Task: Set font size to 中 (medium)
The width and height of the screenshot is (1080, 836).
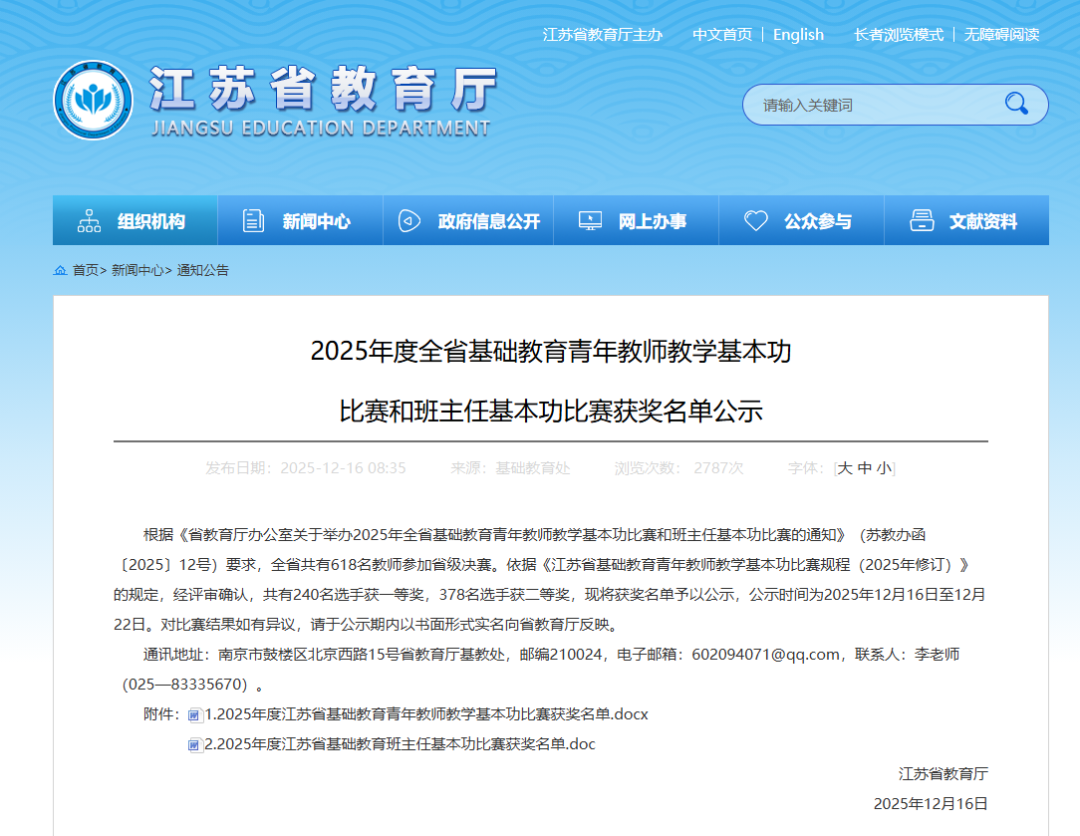Action: (x=865, y=468)
